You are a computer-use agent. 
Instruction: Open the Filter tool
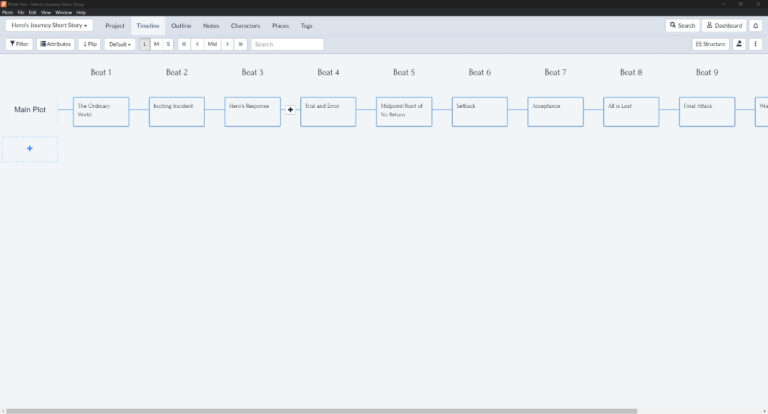19,44
